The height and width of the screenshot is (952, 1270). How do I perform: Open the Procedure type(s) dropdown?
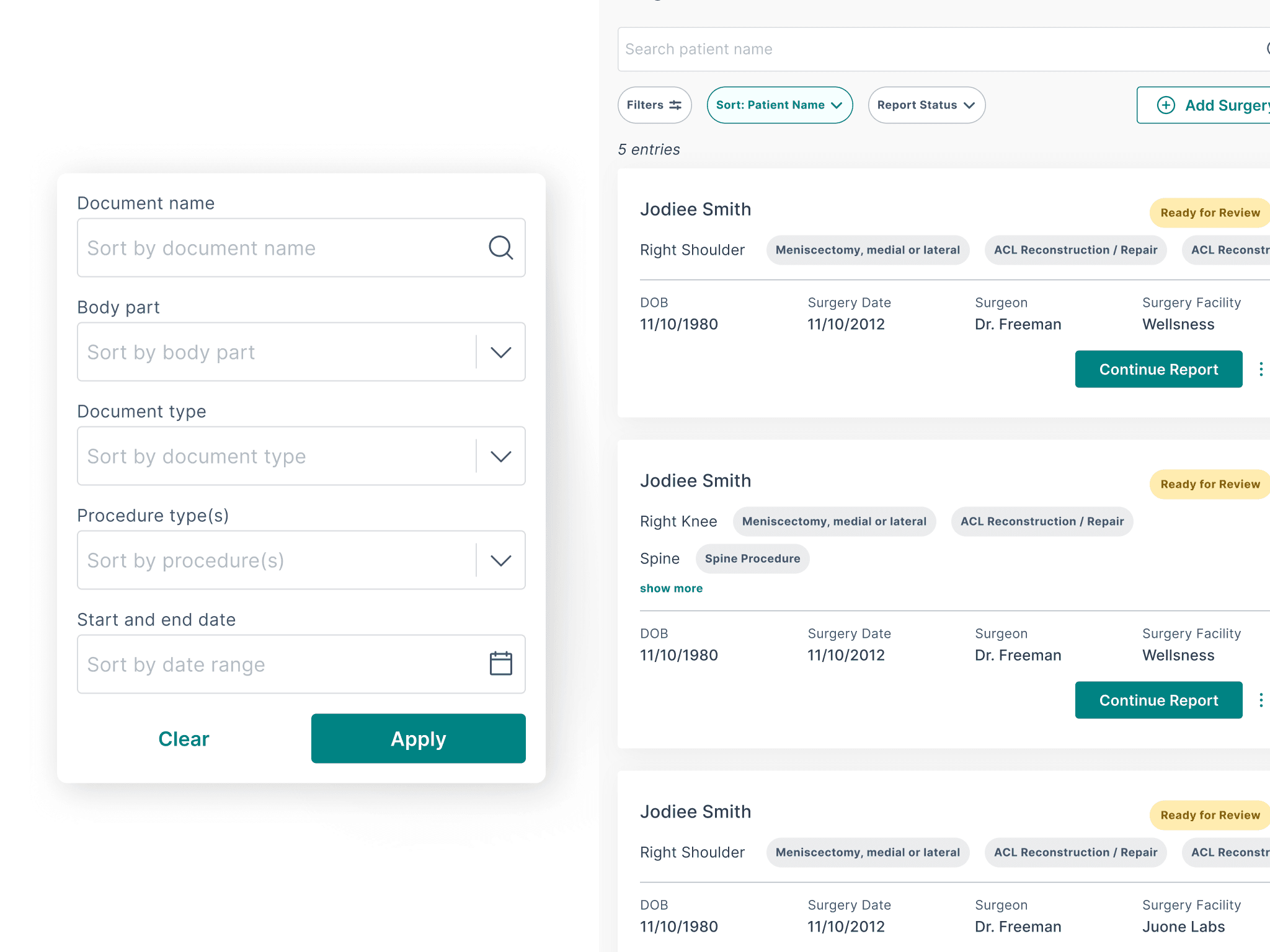[x=500, y=560]
